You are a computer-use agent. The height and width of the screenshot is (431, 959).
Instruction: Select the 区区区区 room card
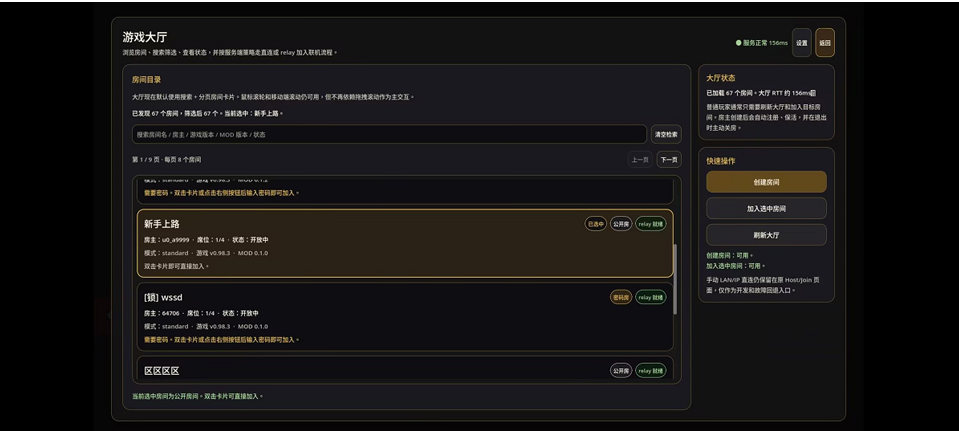pos(405,369)
